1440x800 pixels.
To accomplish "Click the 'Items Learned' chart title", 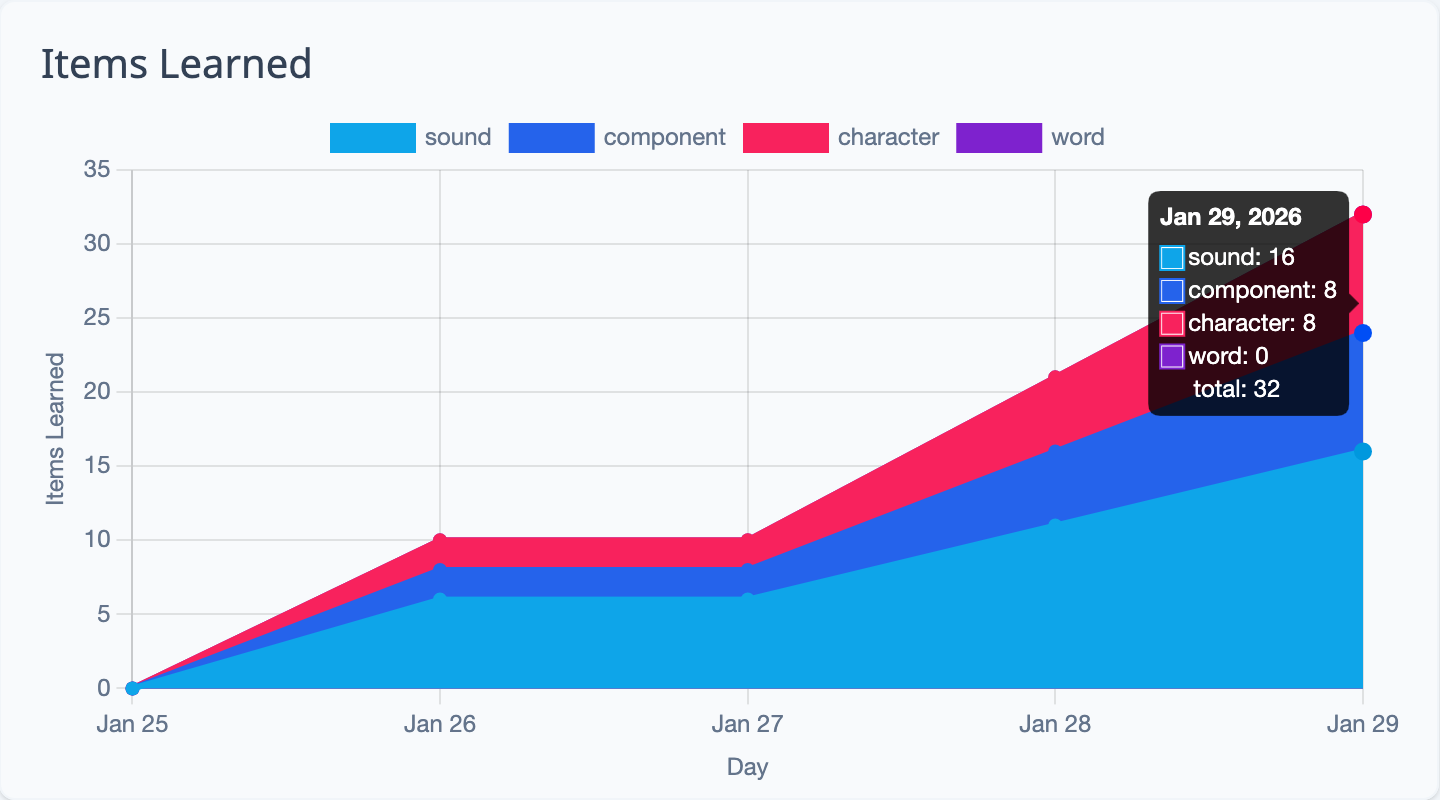I will click(x=176, y=64).
